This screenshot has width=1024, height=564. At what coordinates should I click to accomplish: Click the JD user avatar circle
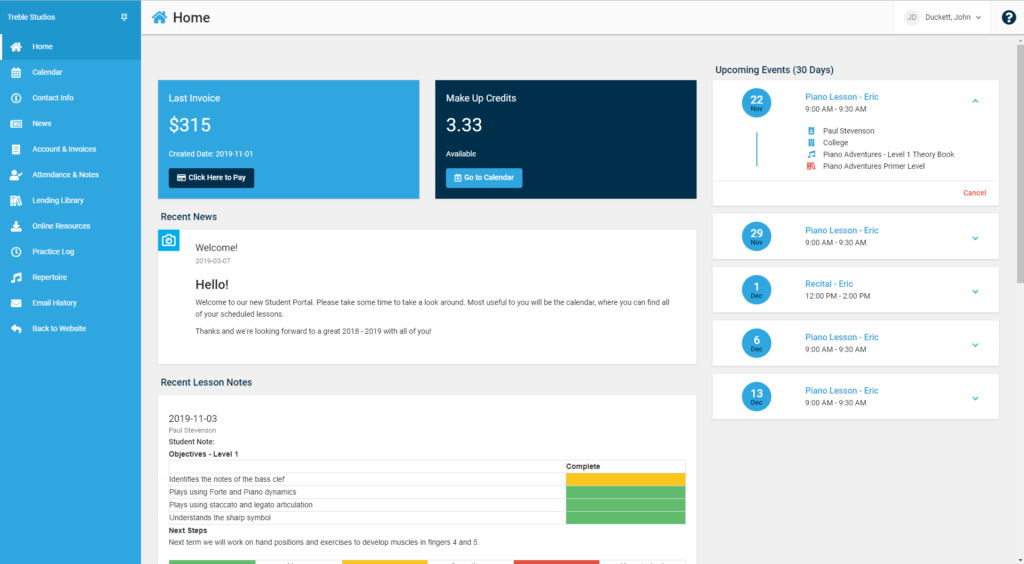tap(912, 18)
